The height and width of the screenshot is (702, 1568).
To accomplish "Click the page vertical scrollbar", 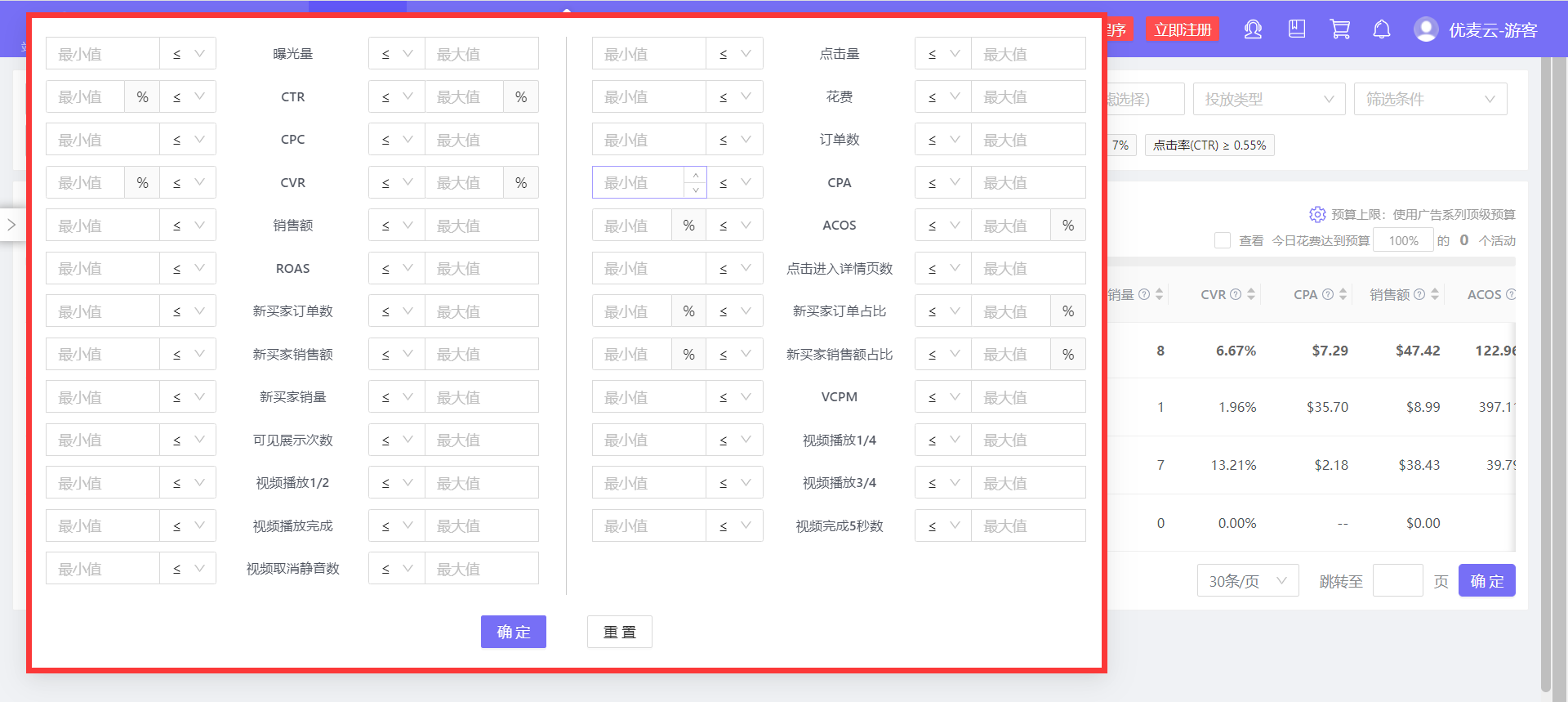I will [1545, 374].
